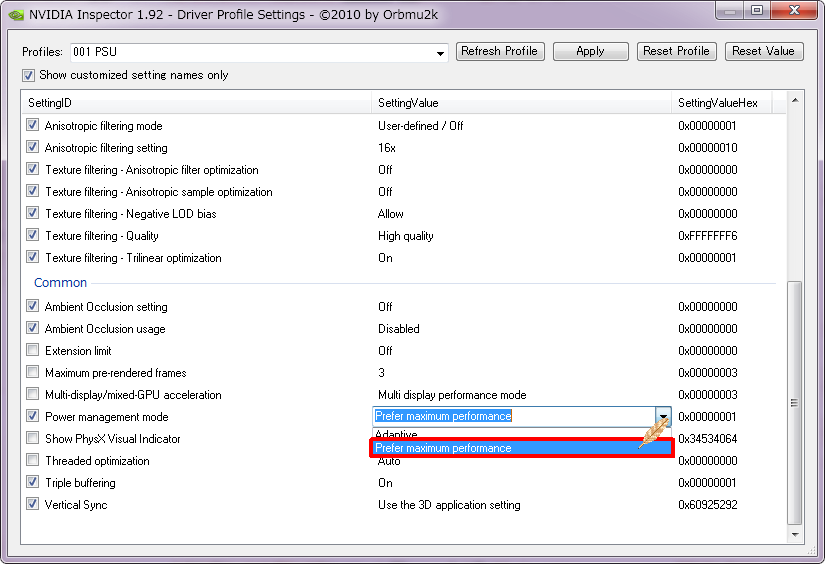Screen dimensions: 825x564
Task: Click the 0xFFFFFFF6 hex value
Action: tap(708, 236)
